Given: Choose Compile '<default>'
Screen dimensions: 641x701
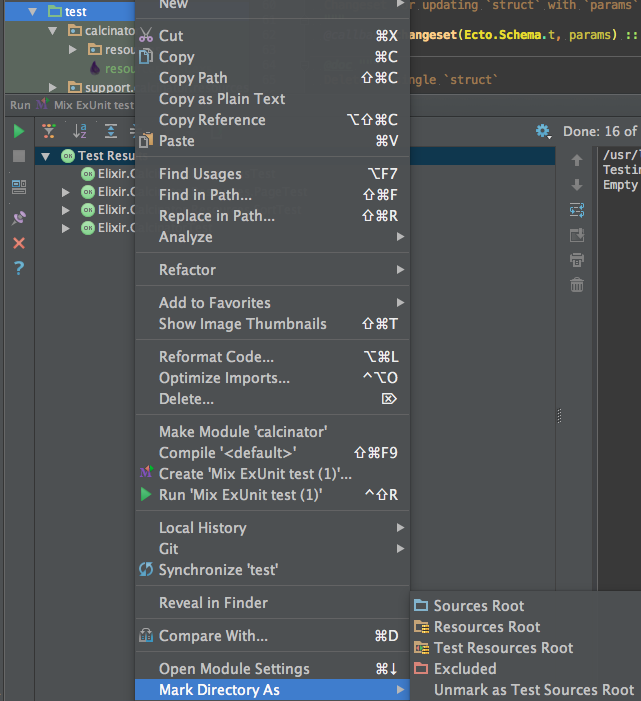Looking at the screenshot, I should coord(273,453).
